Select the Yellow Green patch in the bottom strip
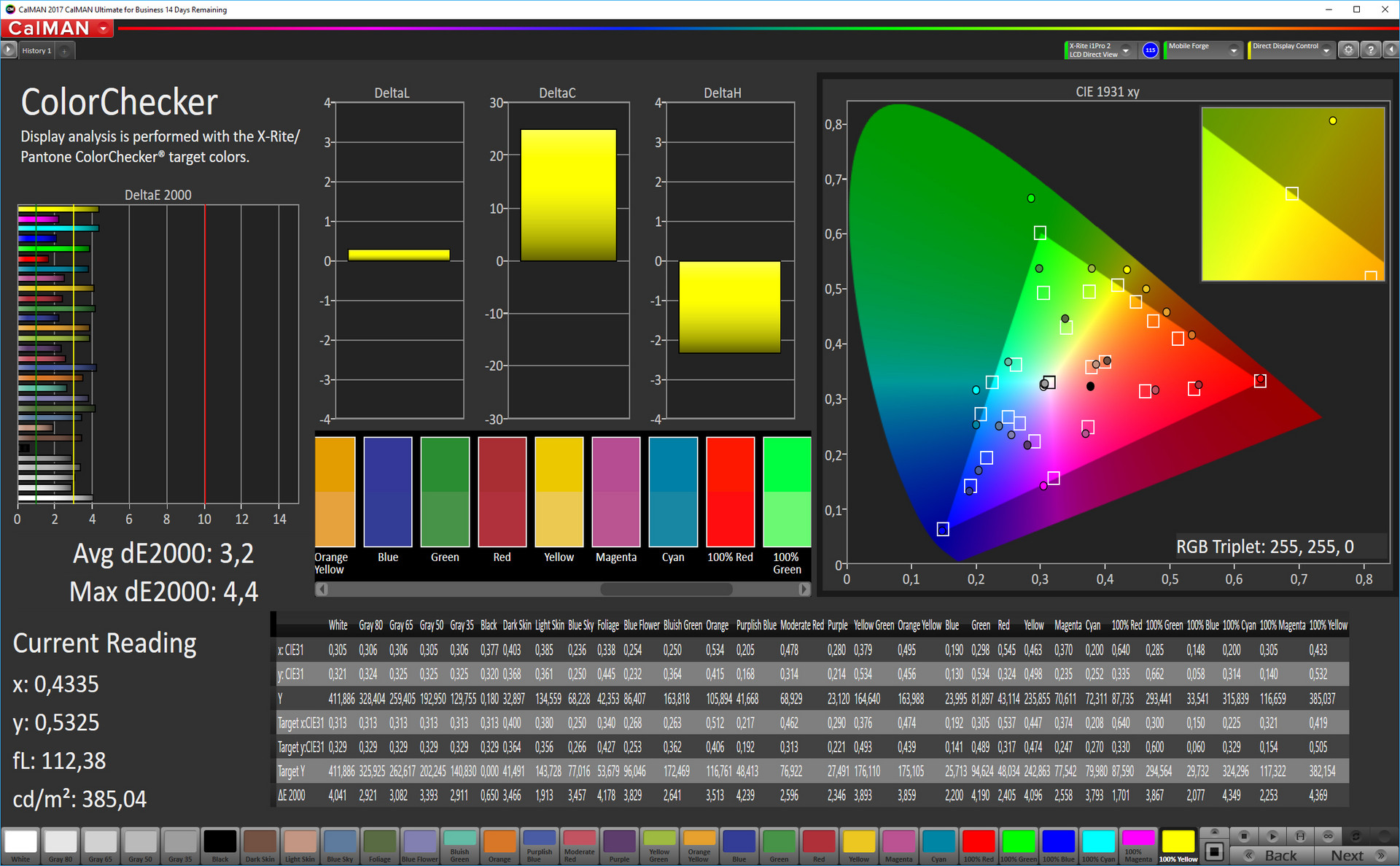 [659, 846]
